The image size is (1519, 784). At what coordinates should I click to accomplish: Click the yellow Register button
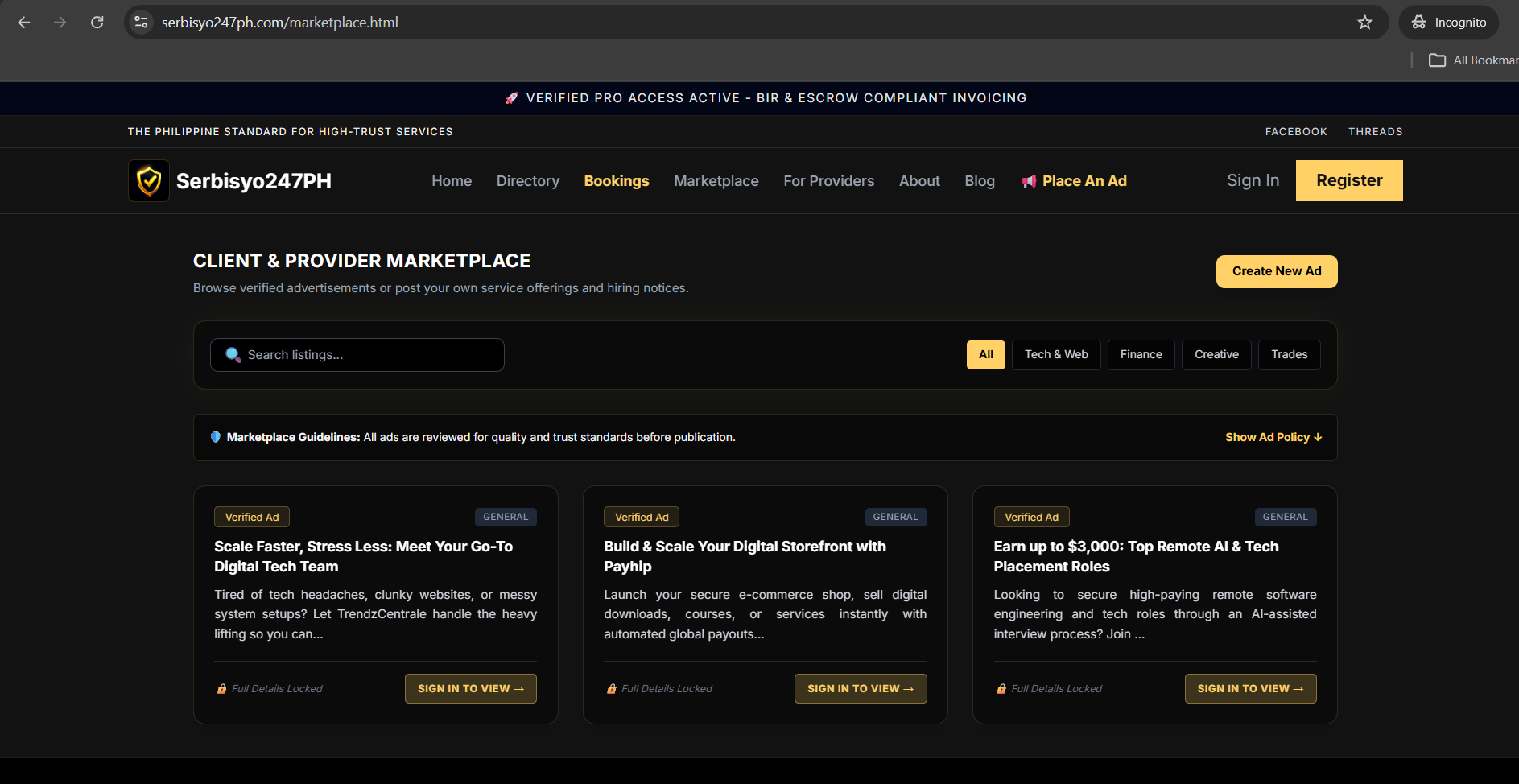(x=1349, y=180)
